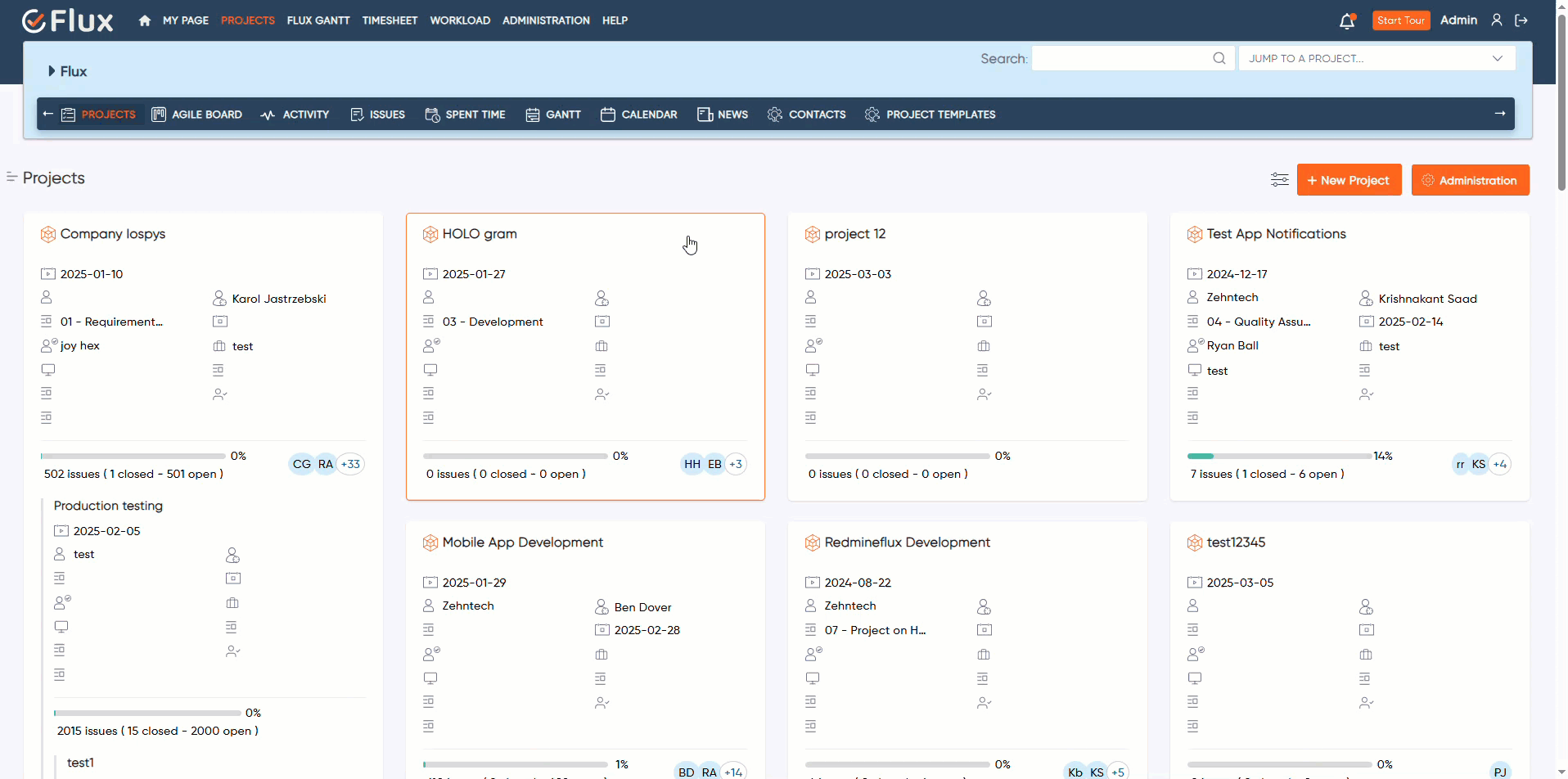Click Test App Notifications 14% progress bar
This screenshot has width=1568, height=779.
click(1279, 456)
